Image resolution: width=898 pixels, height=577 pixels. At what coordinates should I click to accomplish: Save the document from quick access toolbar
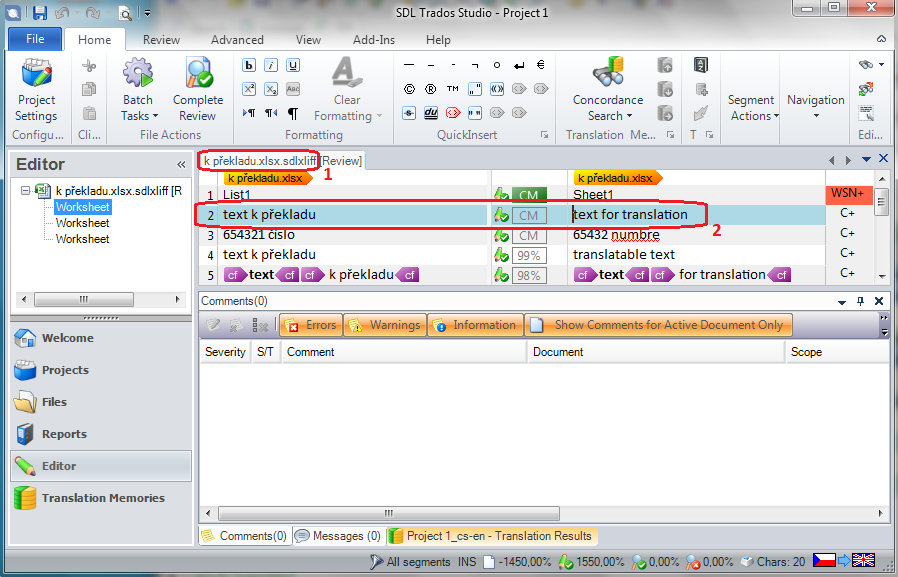(x=40, y=13)
